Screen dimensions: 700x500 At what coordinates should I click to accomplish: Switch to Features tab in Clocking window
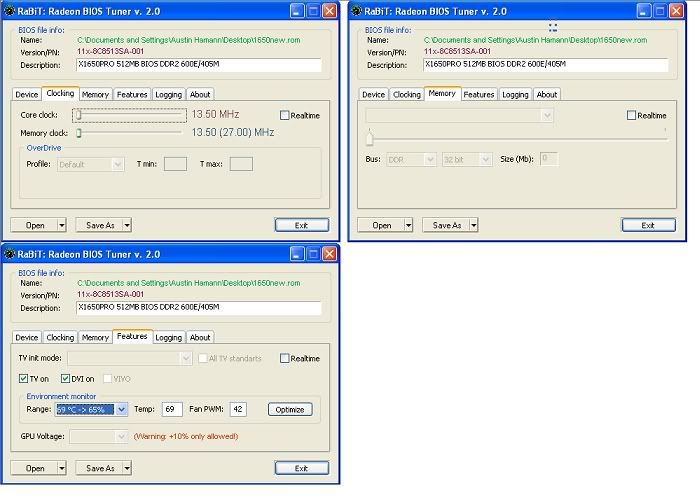[132, 95]
